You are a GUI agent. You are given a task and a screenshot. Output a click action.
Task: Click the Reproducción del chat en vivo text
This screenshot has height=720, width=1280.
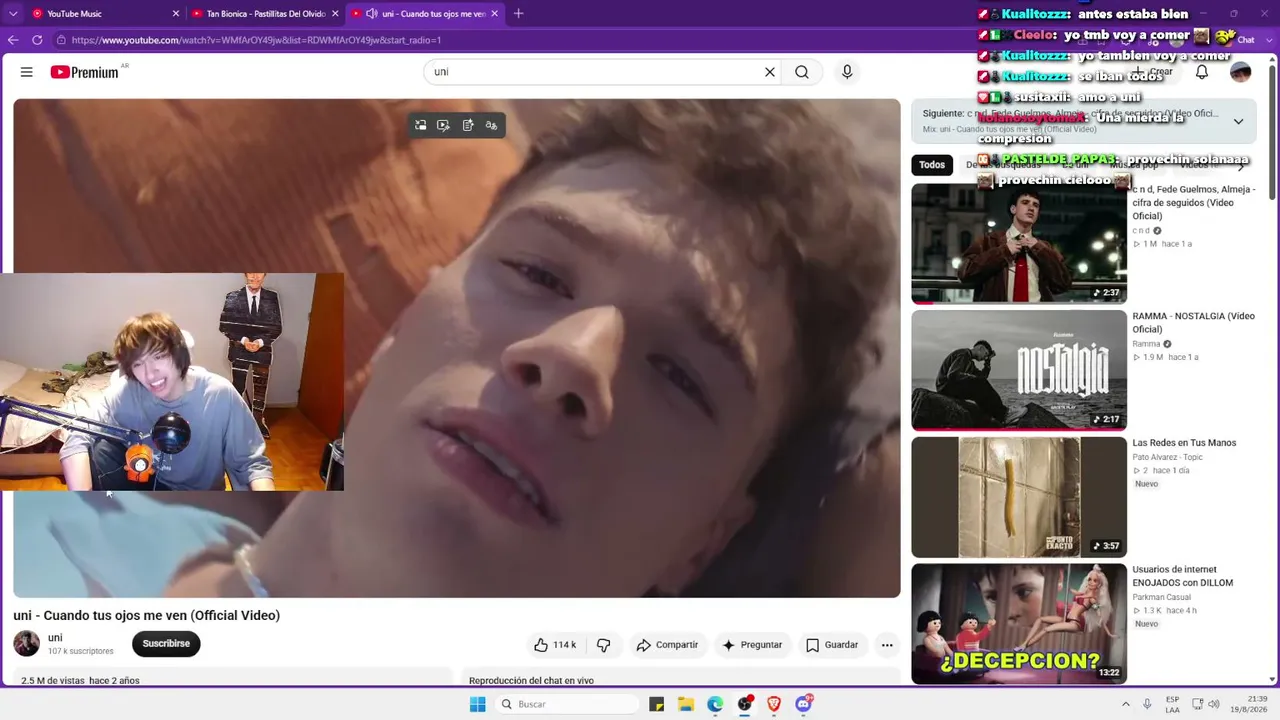click(531, 681)
